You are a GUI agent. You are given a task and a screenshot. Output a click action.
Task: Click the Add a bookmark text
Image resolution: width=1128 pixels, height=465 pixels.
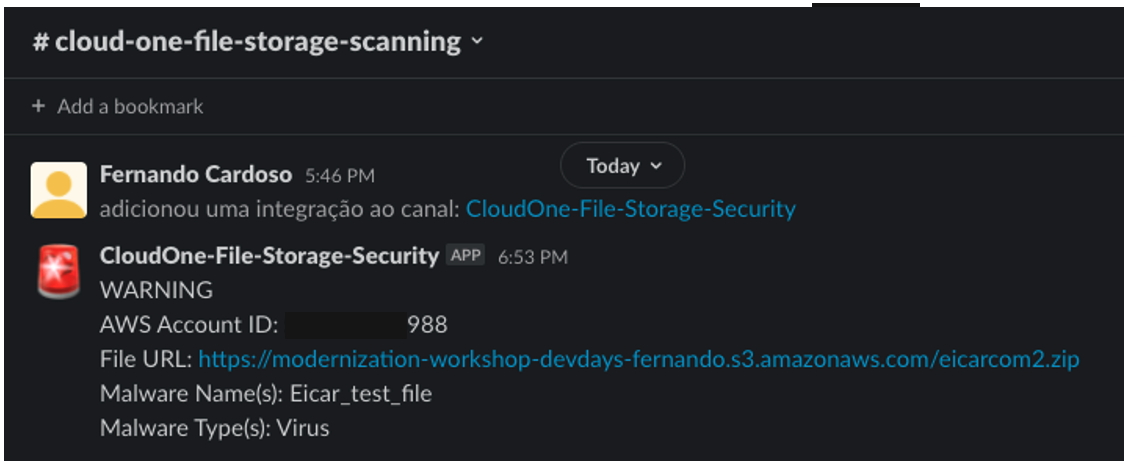click(x=130, y=107)
